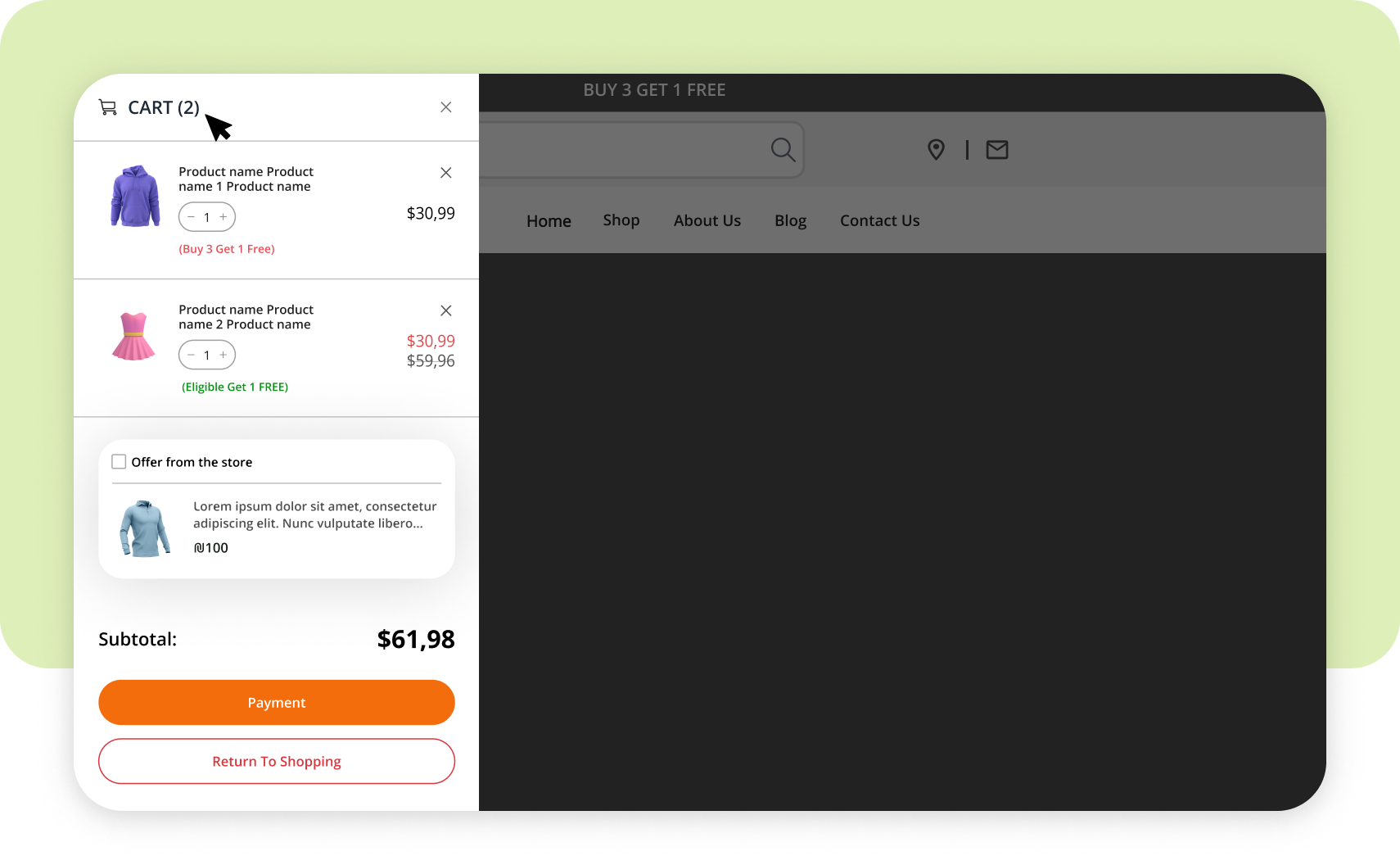The width and height of the screenshot is (1400, 865).
Task: Open the store location pin icon
Action: [x=936, y=150]
